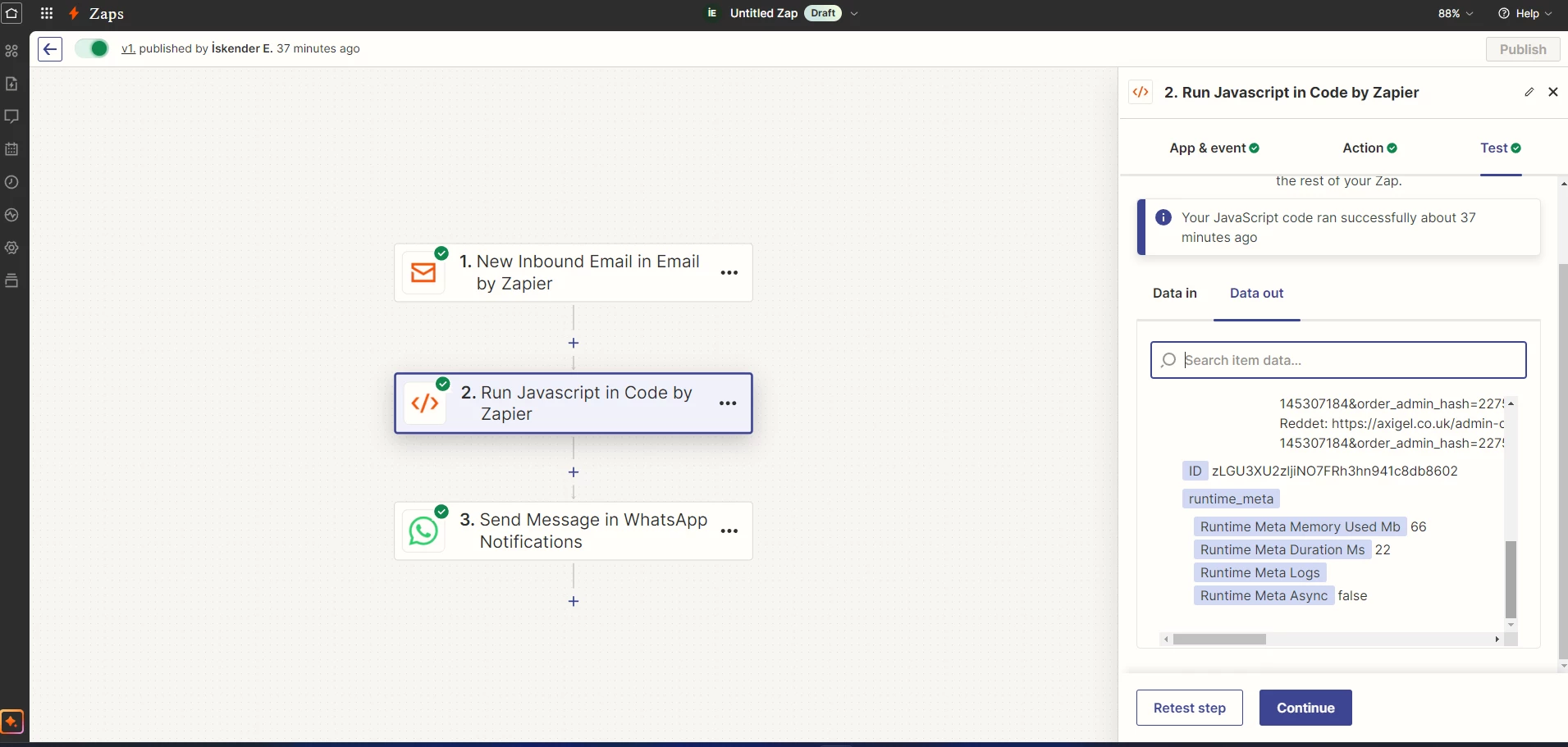
Task: Switch to the Action tab
Action: click(1369, 148)
